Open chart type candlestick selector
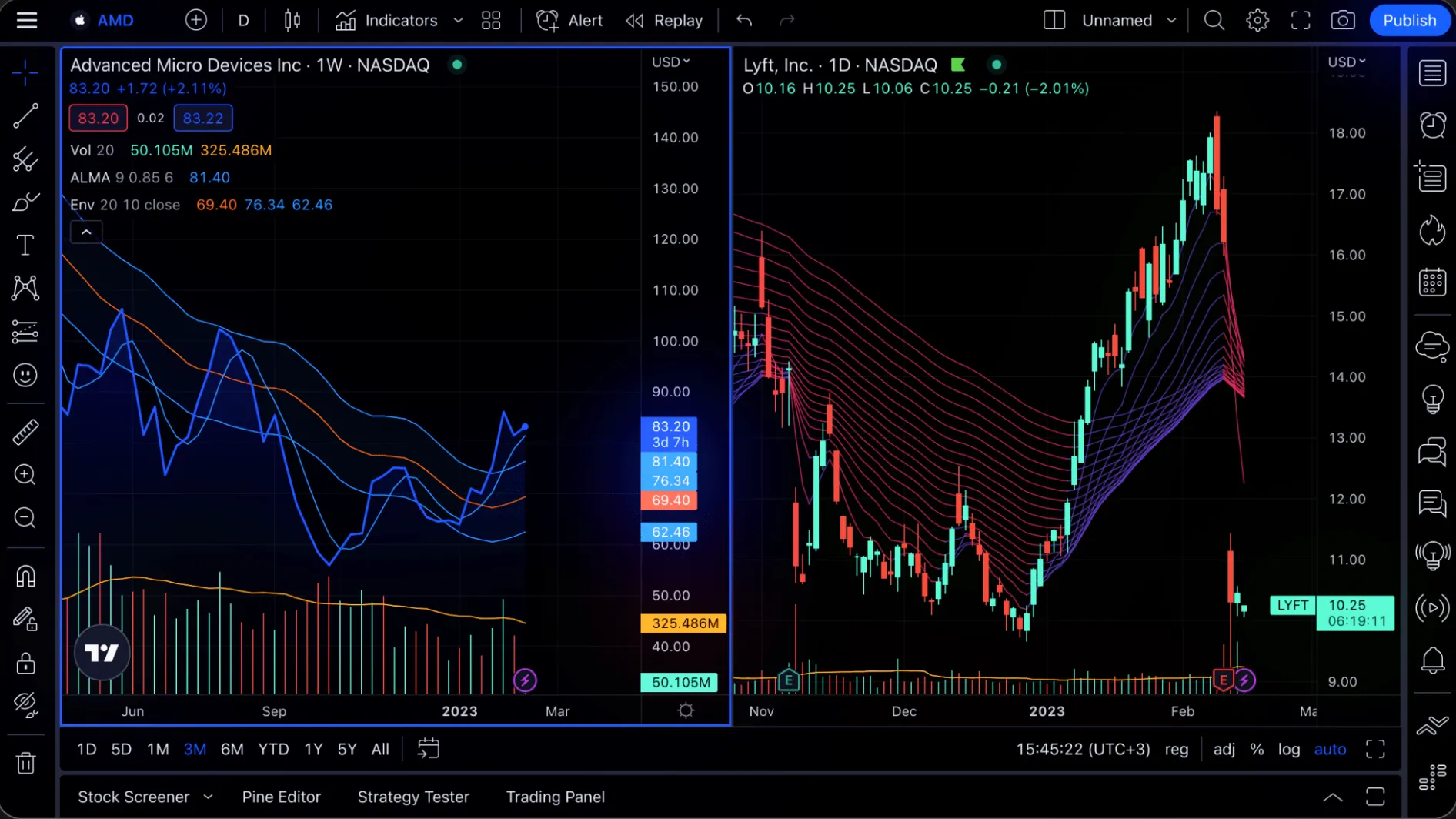Screen dimensions: 1456x819 [x=292, y=21]
